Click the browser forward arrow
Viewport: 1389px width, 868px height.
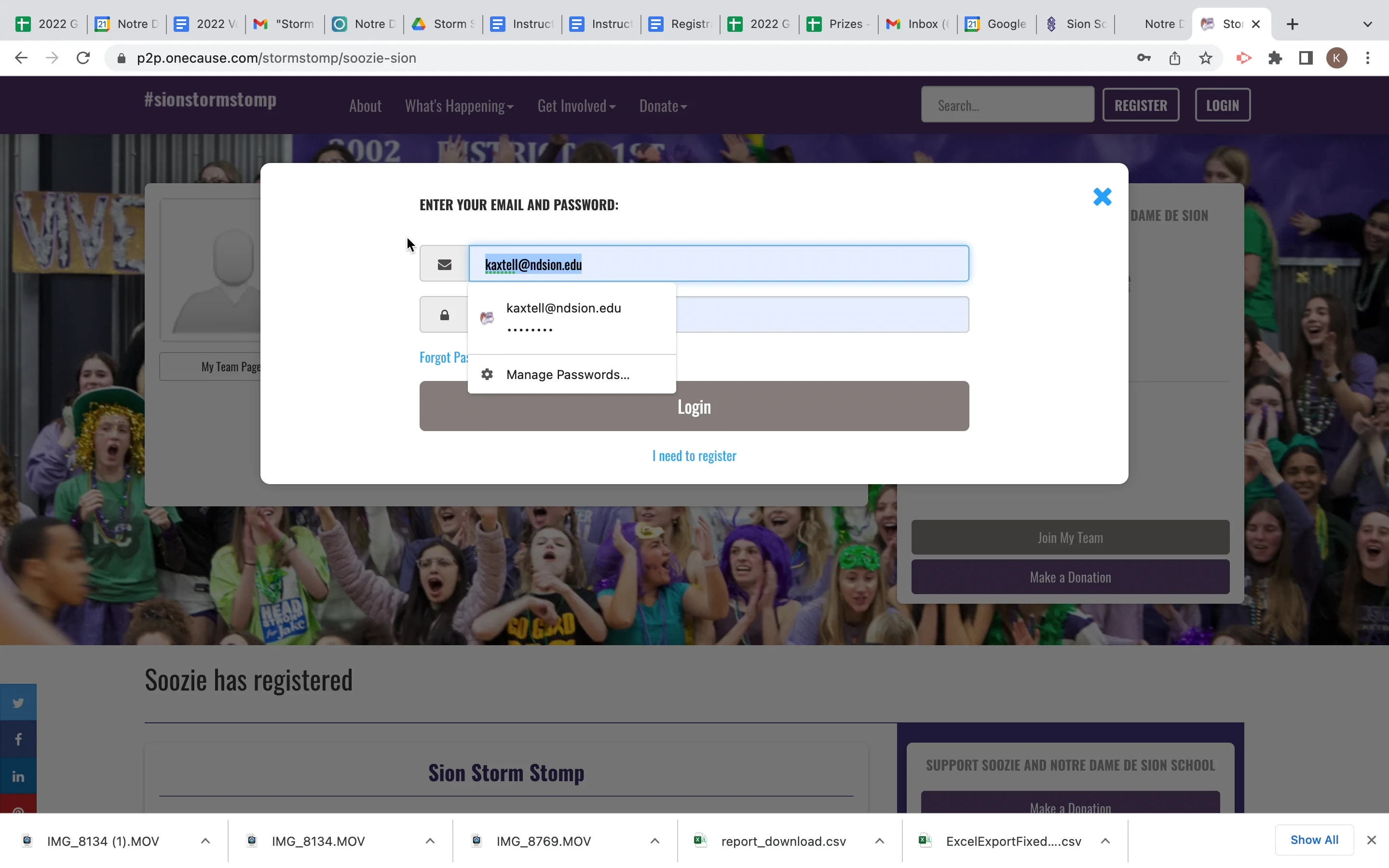[x=52, y=58]
